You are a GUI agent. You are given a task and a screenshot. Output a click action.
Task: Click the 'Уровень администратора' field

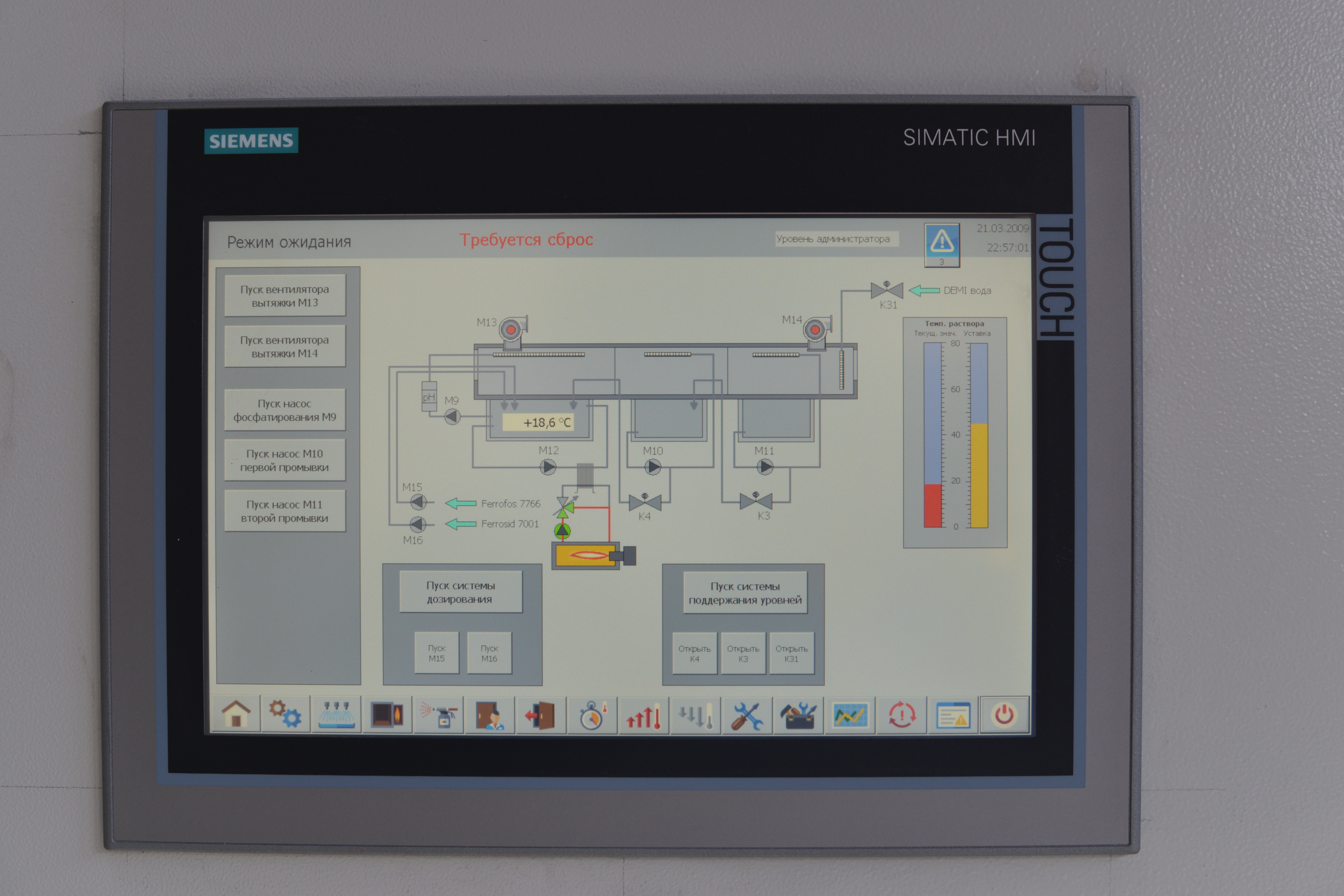(836, 239)
